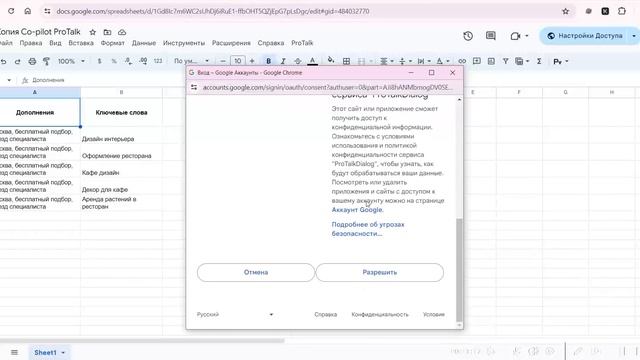640x360 pixels.
Task: Open the Расширения menu
Action: [x=231, y=43]
